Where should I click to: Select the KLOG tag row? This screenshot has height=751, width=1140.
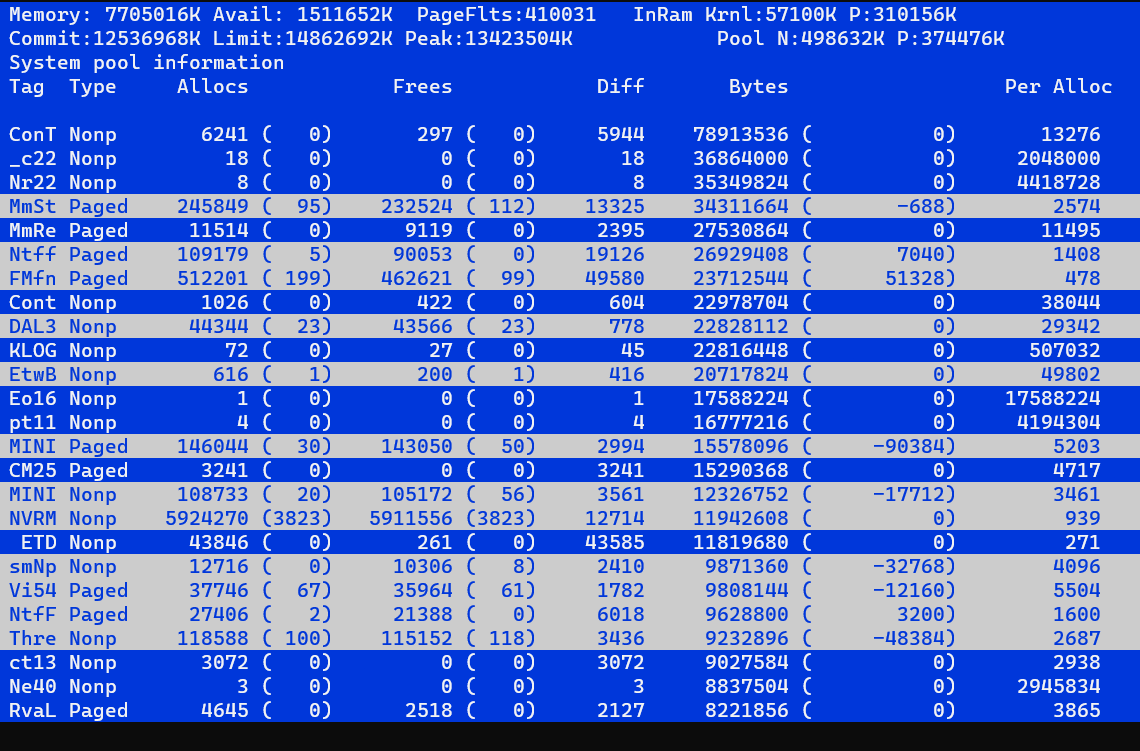coord(570,350)
